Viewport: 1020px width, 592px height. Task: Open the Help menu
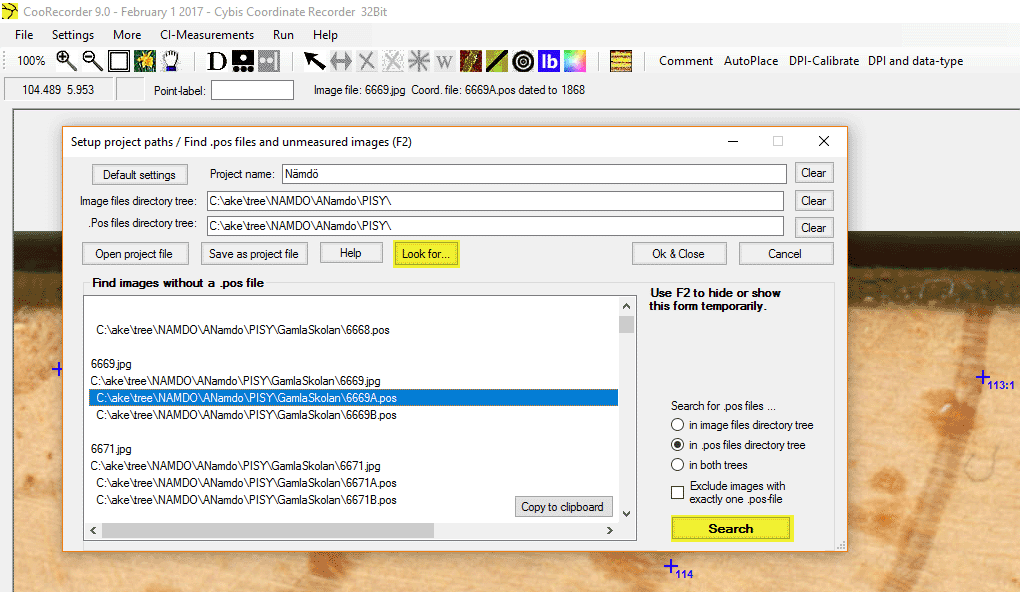(325, 35)
